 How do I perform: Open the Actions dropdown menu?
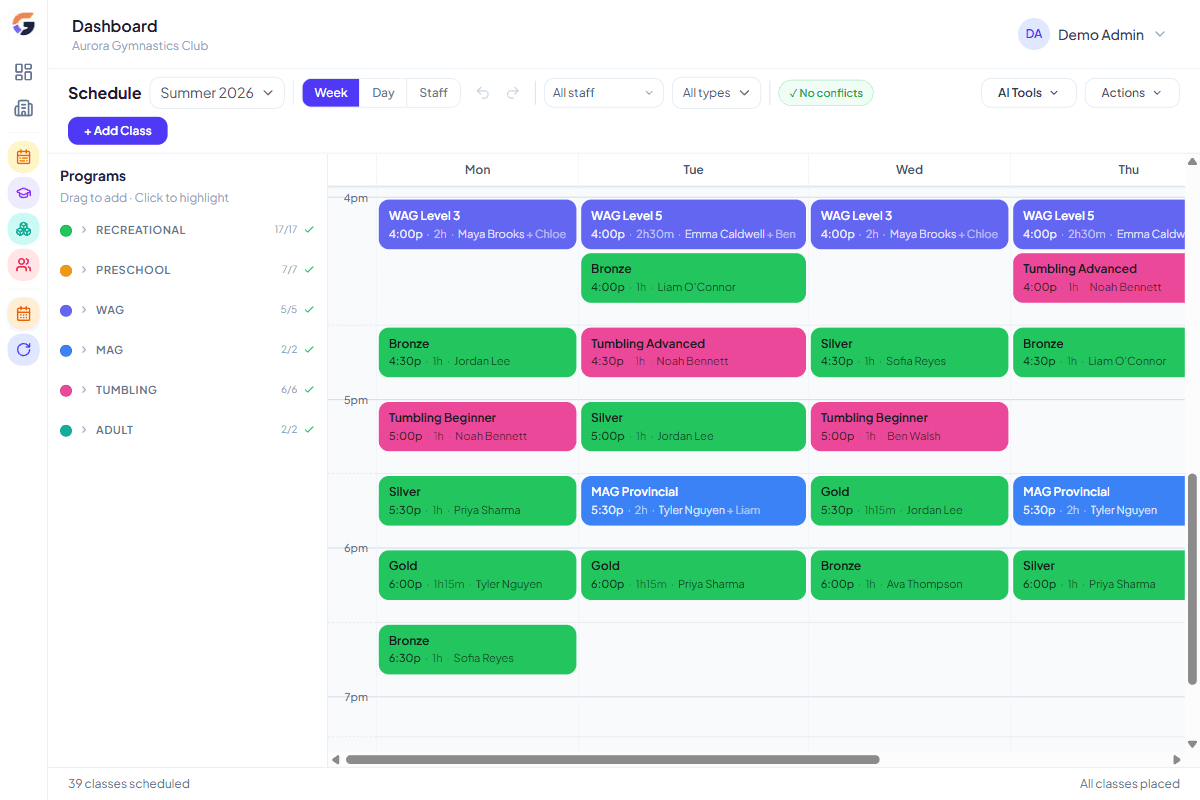click(1132, 93)
